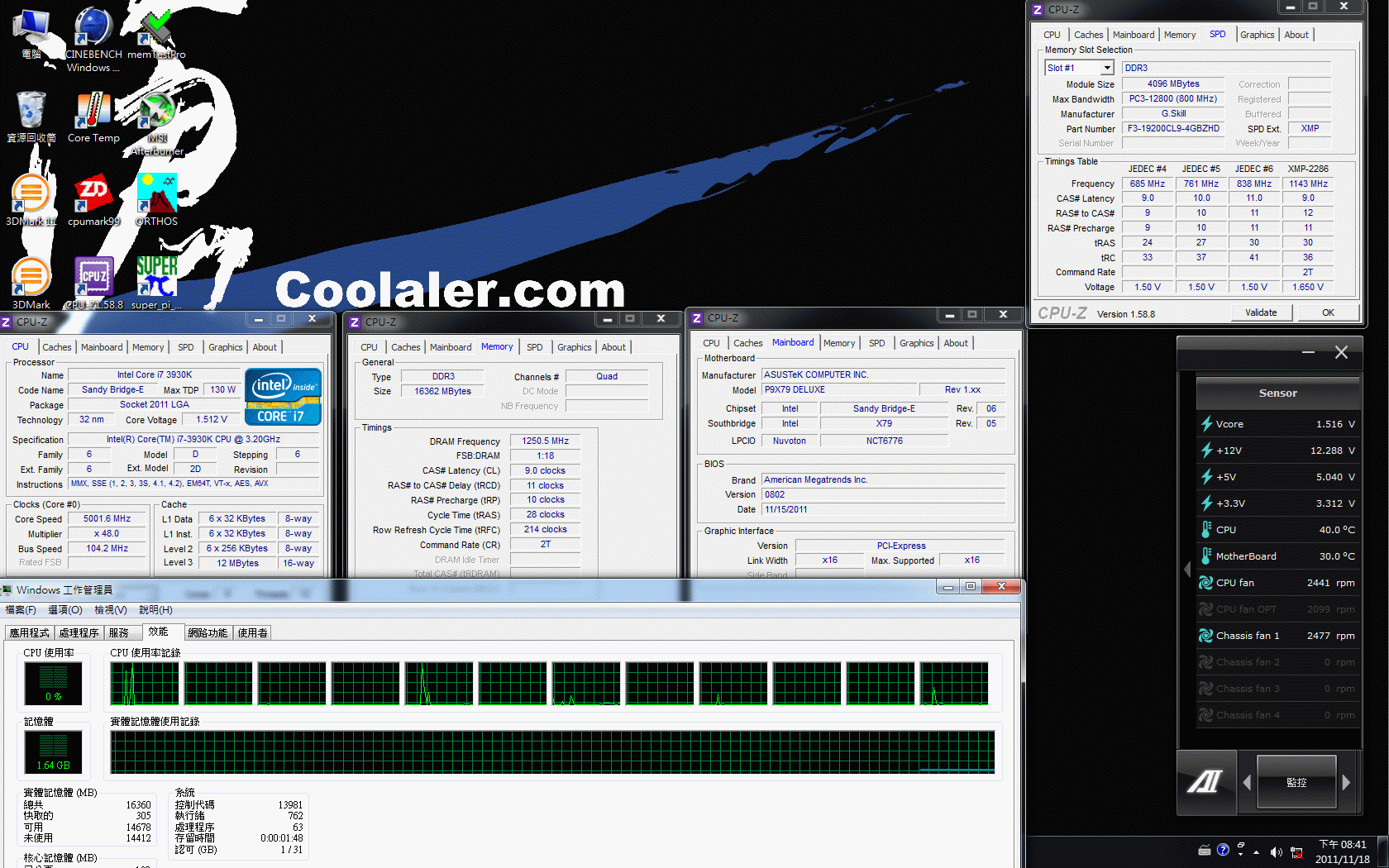Viewport: 1389px width, 868px height.
Task: Click the +3.3V sensor row
Action: (x=1278, y=503)
